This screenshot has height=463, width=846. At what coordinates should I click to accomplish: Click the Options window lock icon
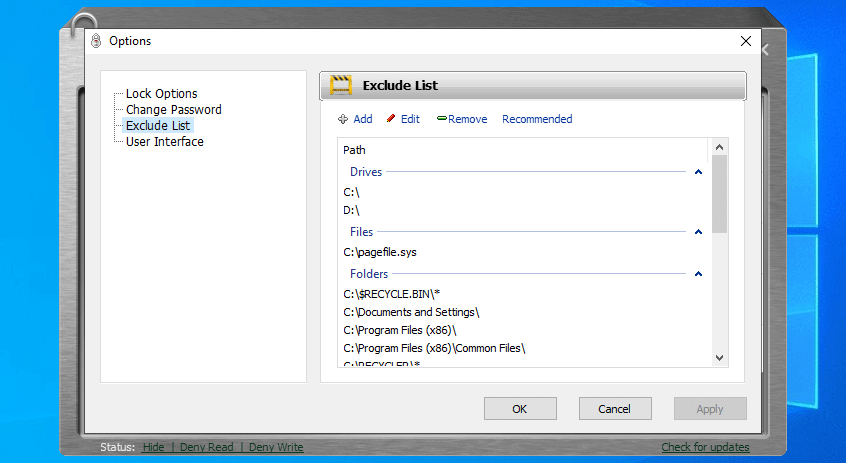[96, 41]
